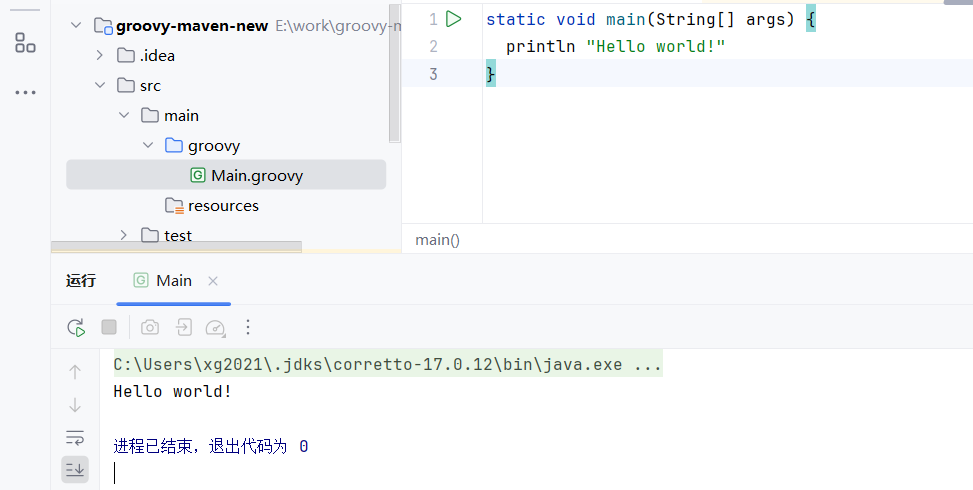Viewport: 973px width, 490px height.
Task: Collapse the src folder
Action: pos(100,86)
